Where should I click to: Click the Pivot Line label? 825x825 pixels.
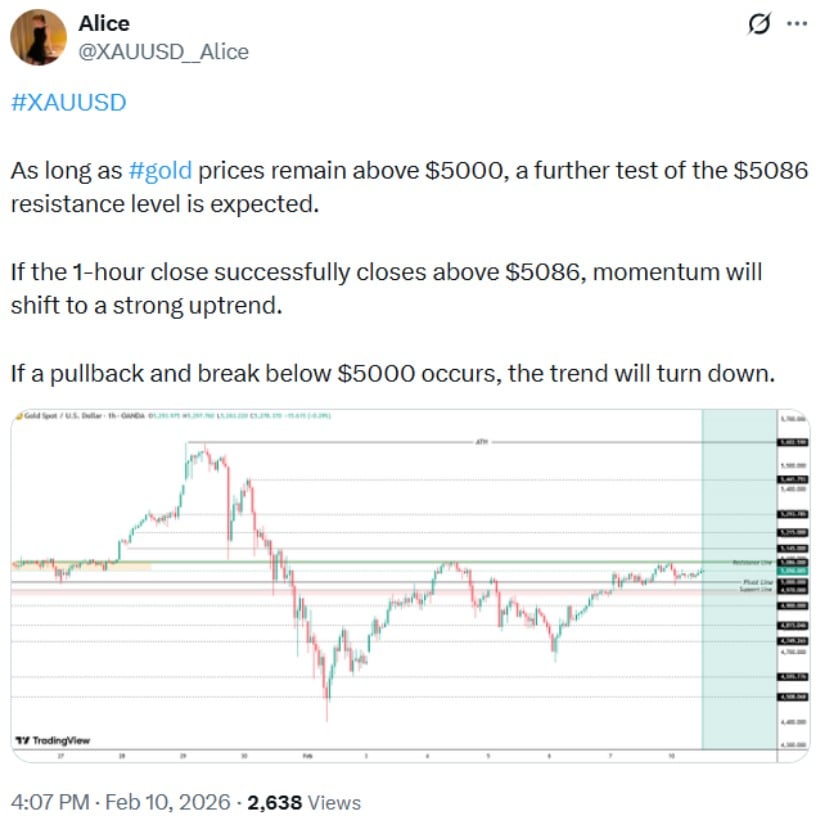(x=757, y=581)
